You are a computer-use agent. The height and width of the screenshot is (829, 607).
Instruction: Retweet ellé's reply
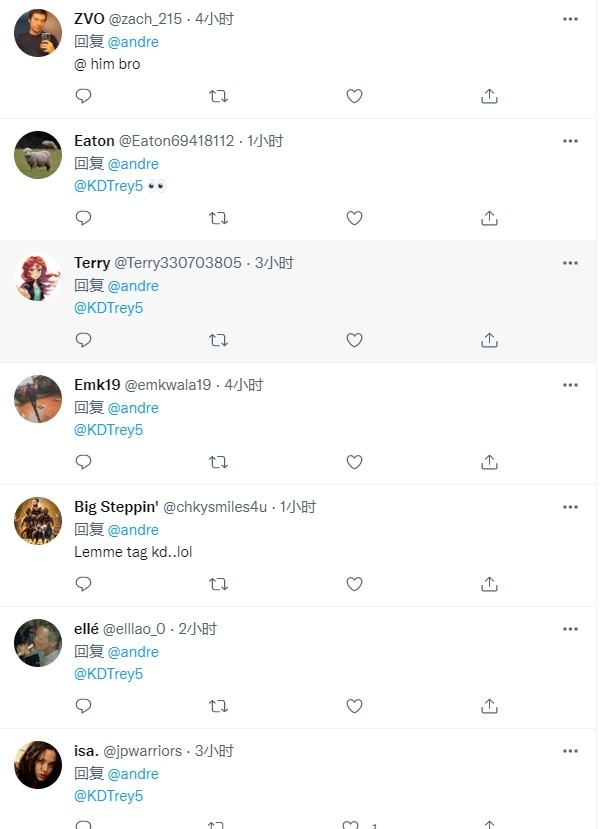pyautogui.click(x=218, y=706)
